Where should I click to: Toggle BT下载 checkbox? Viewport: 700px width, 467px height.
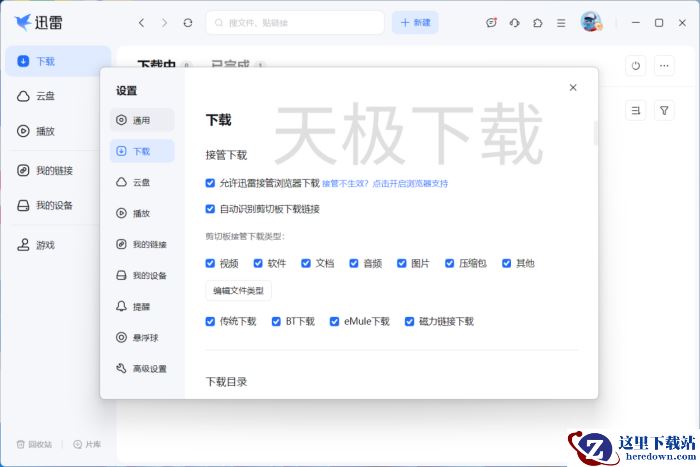[x=276, y=321]
